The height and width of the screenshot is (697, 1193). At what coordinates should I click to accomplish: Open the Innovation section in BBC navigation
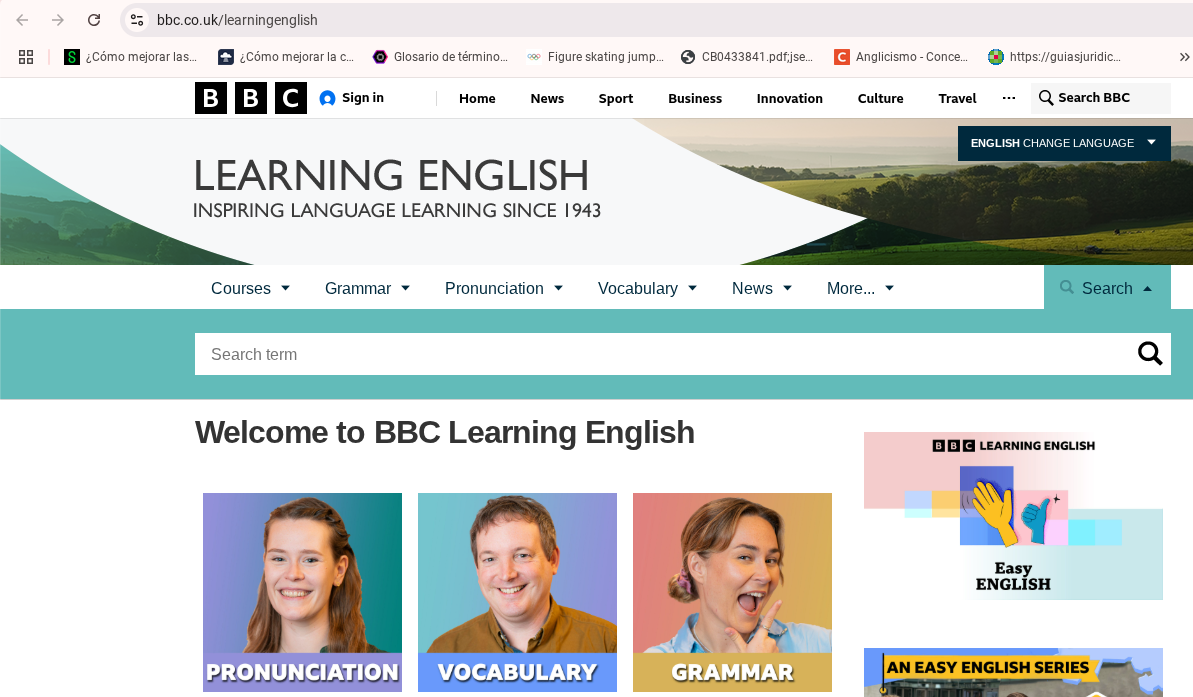789,98
